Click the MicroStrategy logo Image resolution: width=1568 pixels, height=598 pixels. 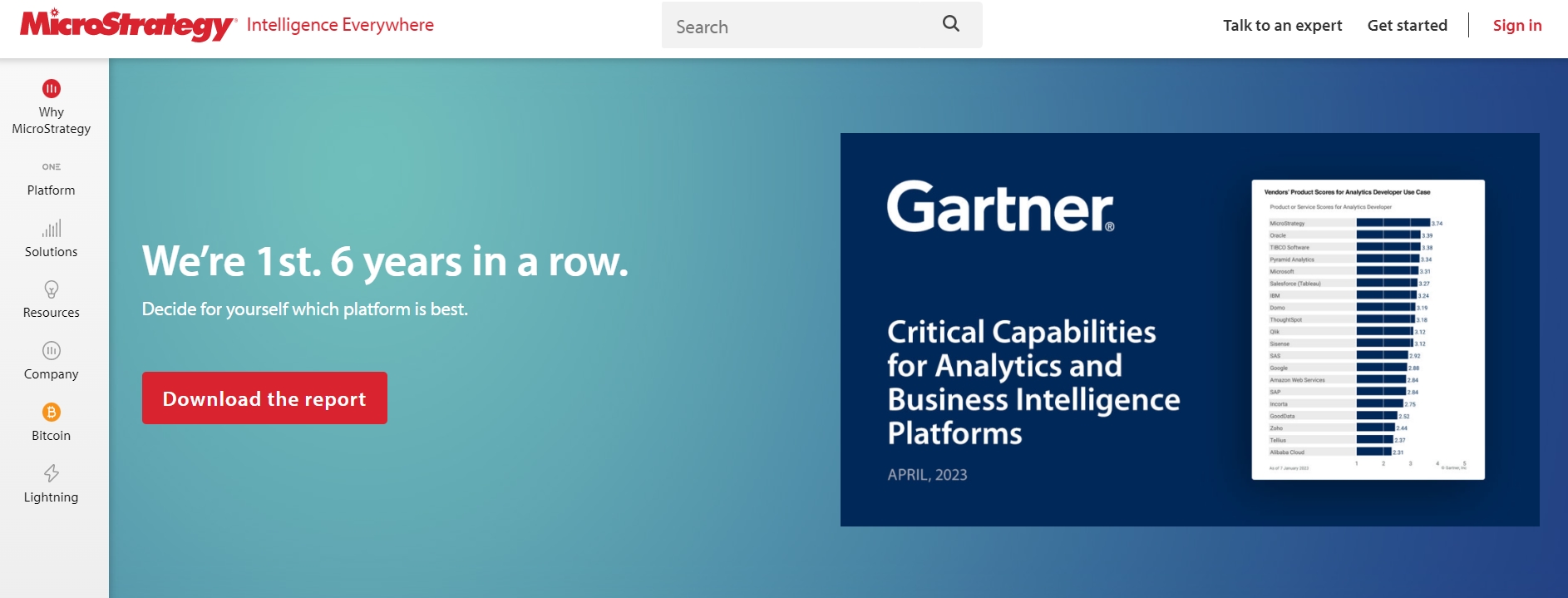coord(128,25)
